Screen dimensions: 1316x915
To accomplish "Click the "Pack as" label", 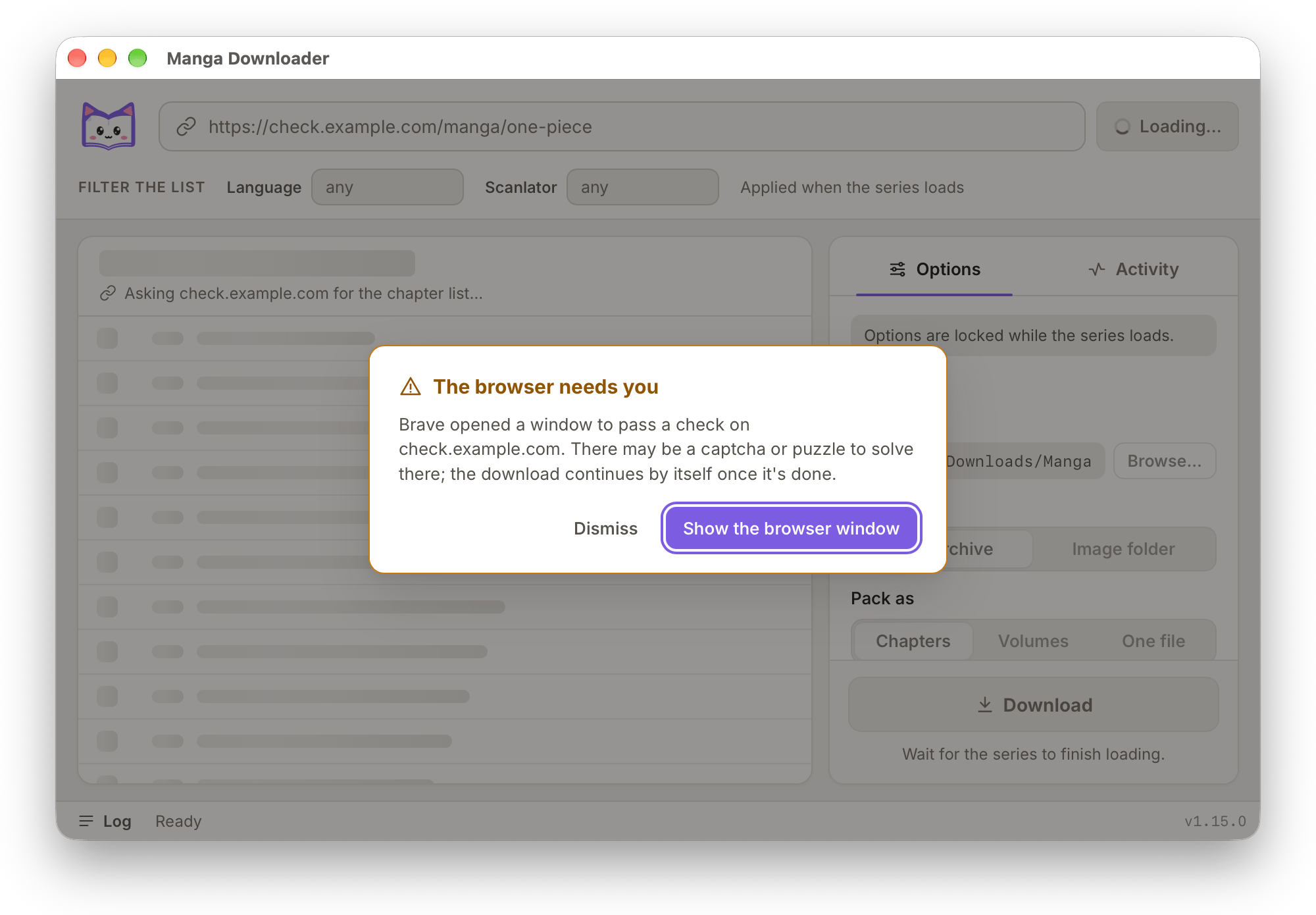I will [x=882, y=598].
